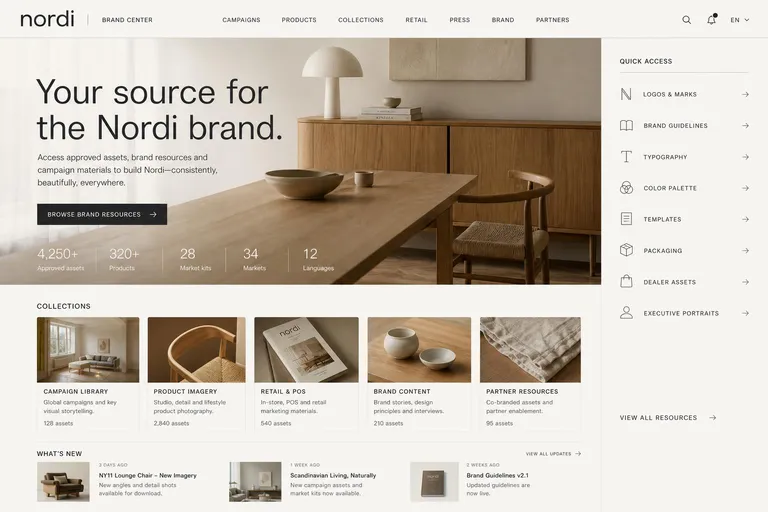The height and width of the screenshot is (512, 768).
Task: Click the '34' markets stat
Action: [x=250, y=254]
